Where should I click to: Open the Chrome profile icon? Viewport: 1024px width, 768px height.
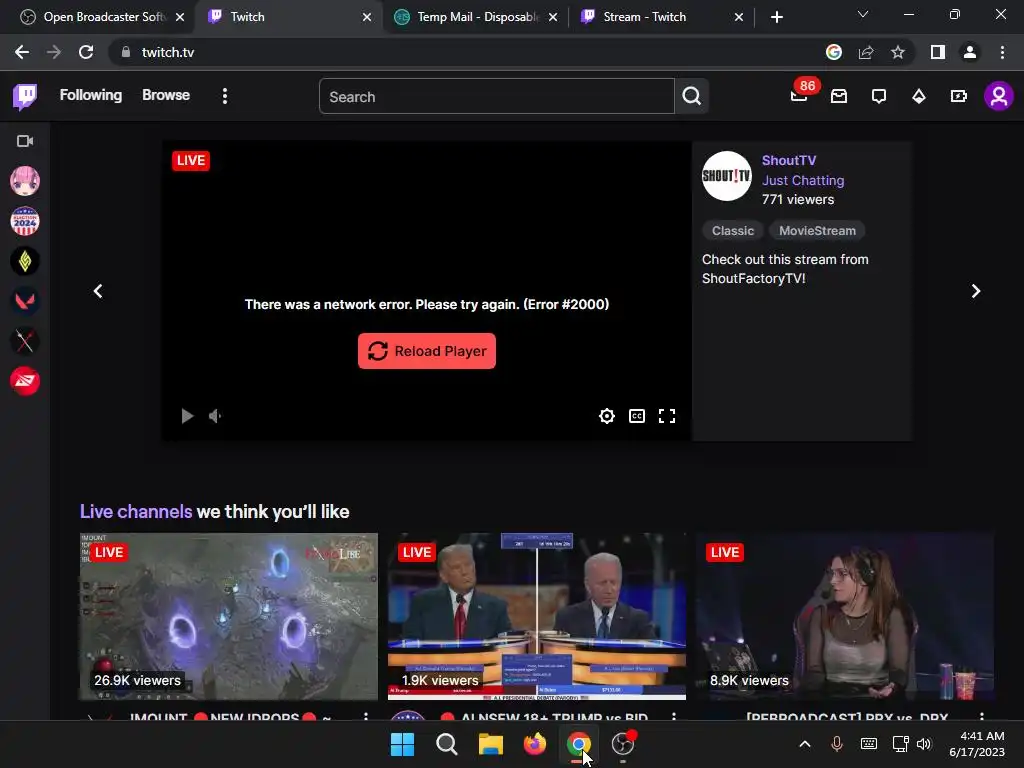point(970,52)
